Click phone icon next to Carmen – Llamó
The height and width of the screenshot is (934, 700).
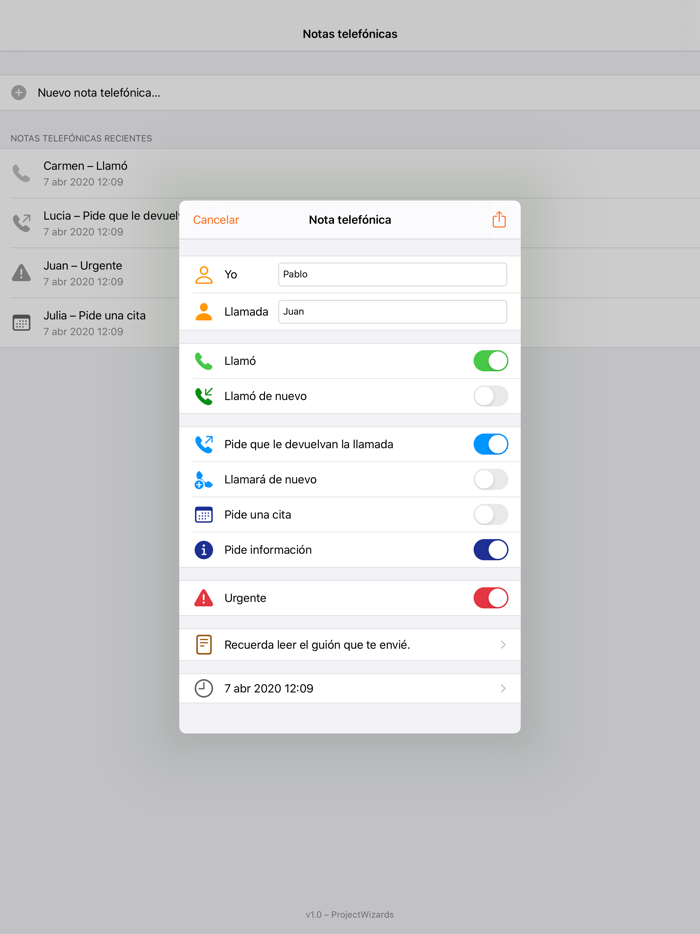(21, 173)
